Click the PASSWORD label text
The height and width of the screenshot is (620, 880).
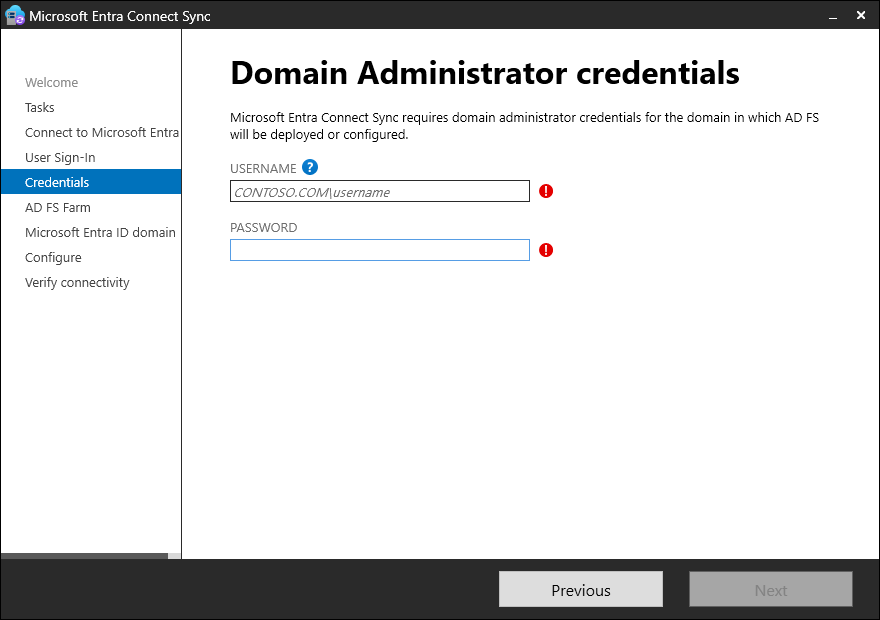264,227
